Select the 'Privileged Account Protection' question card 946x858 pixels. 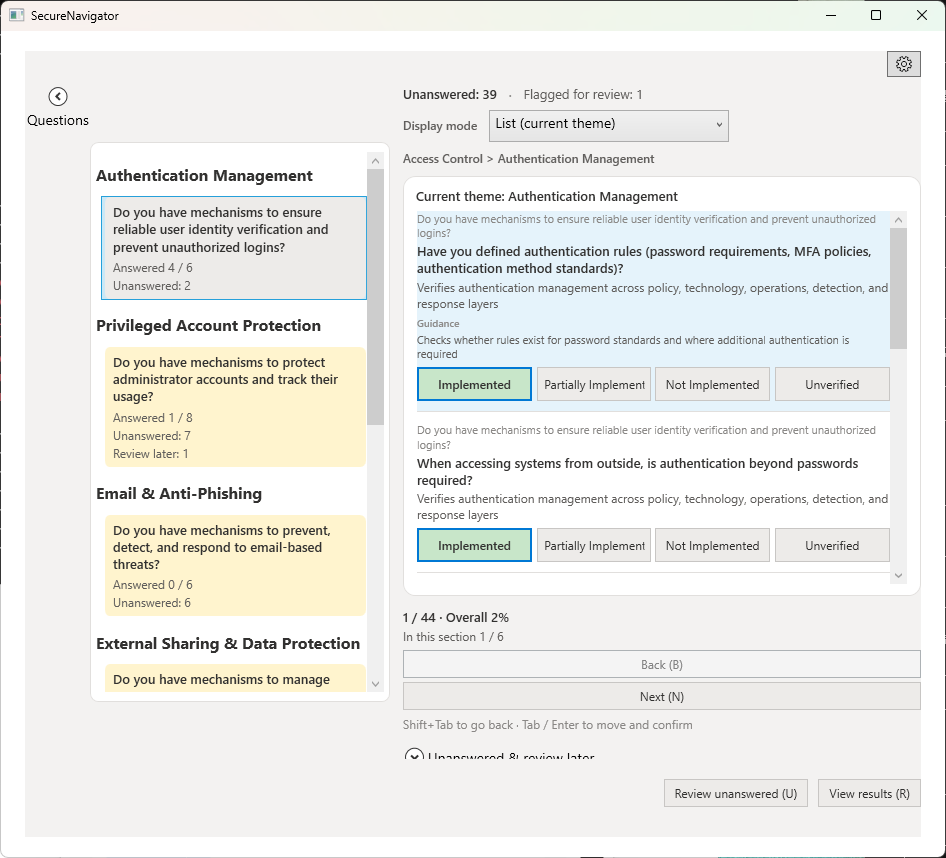(232, 407)
